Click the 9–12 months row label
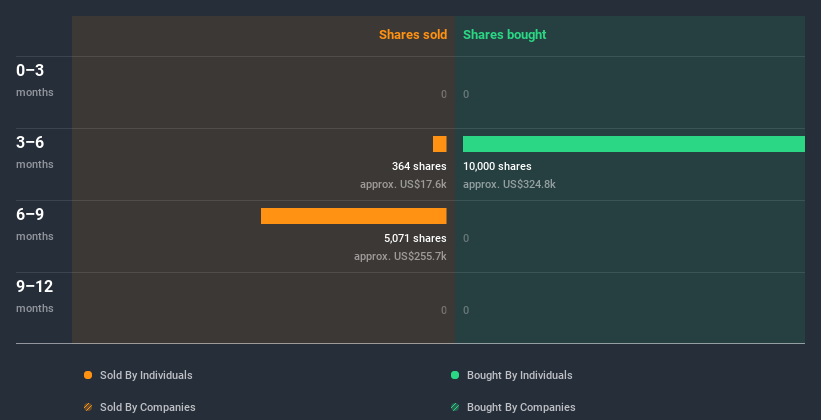The image size is (821, 420). pyautogui.click(x=35, y=296)
